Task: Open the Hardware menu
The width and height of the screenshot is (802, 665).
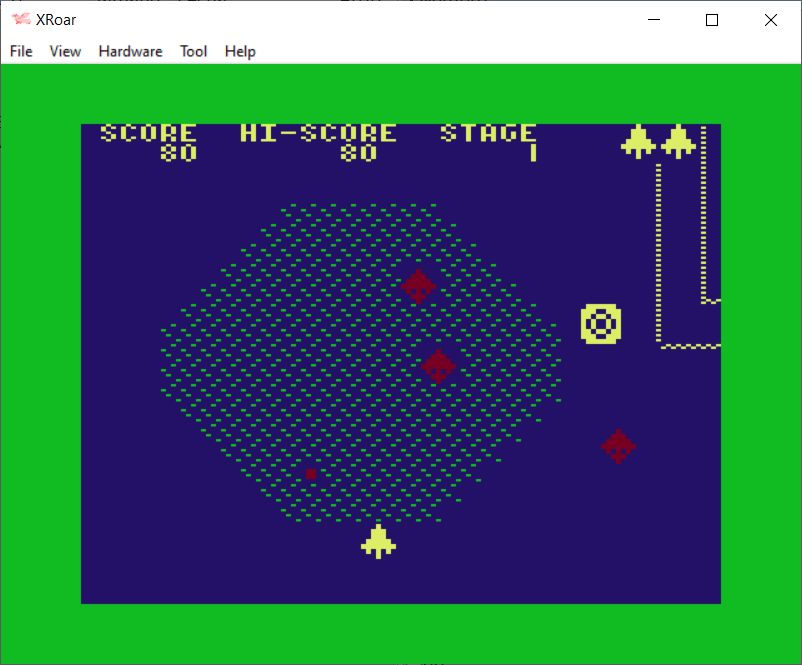Action: (130, 51)
